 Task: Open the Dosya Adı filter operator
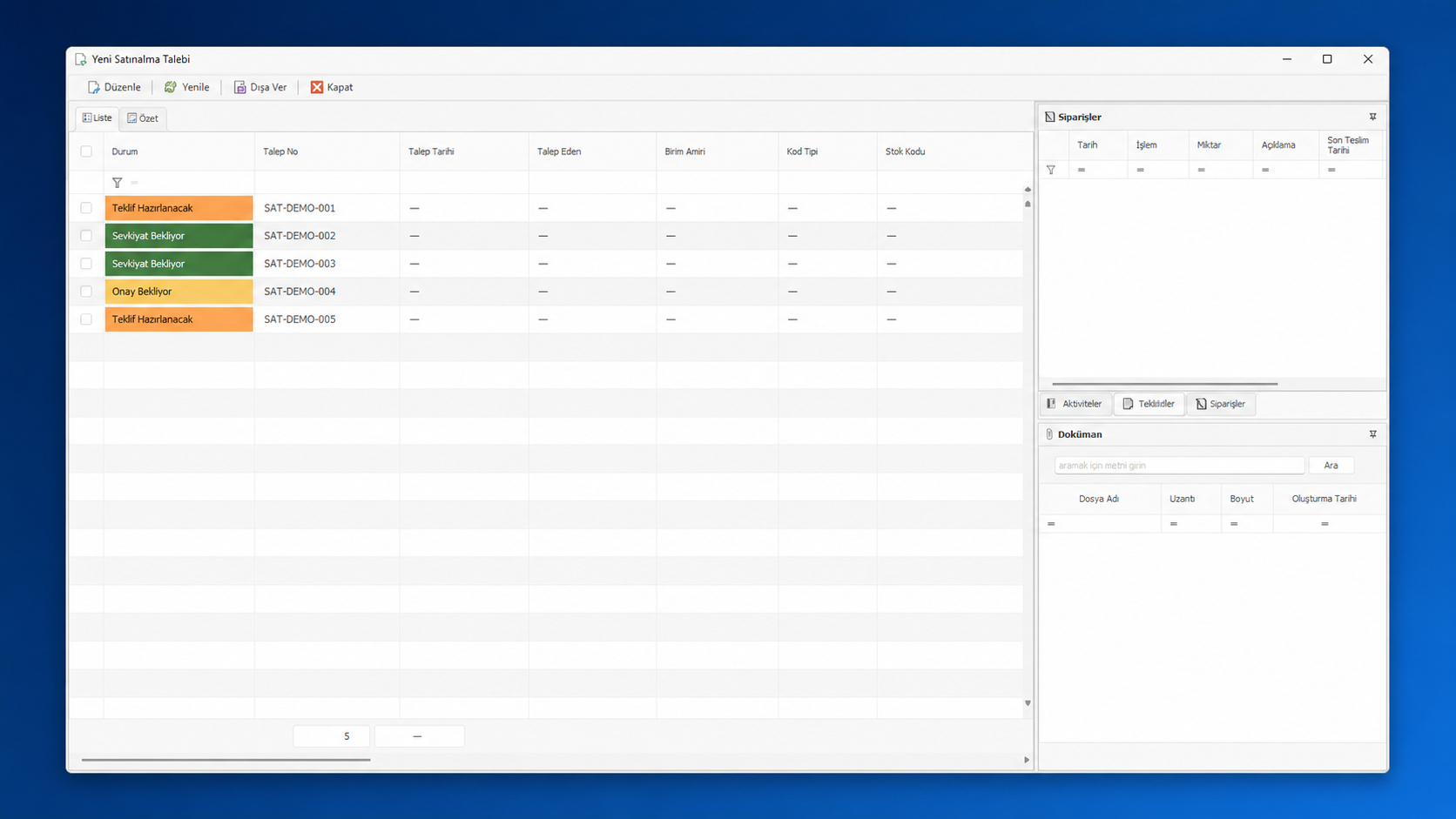(x=1051, y=524)
